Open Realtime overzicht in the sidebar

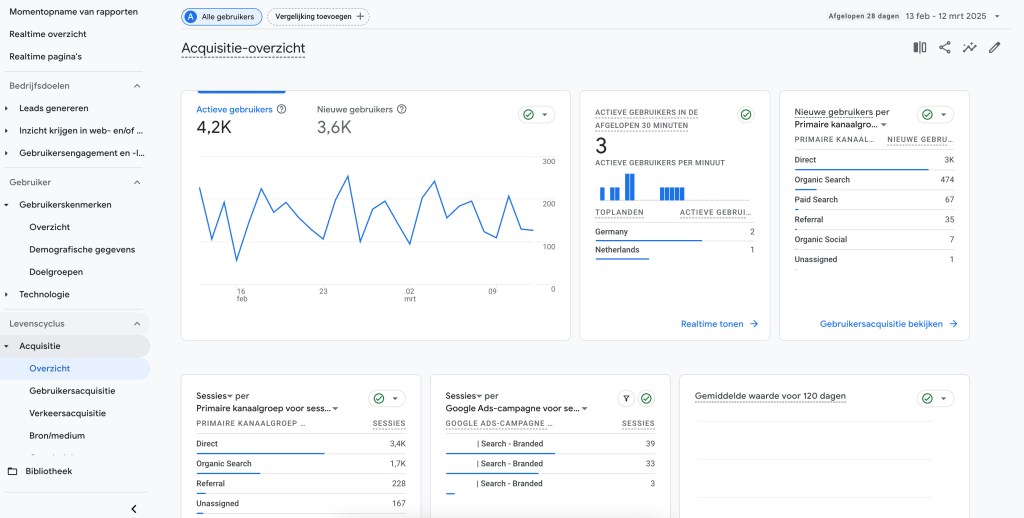click(x=48, y=34)
